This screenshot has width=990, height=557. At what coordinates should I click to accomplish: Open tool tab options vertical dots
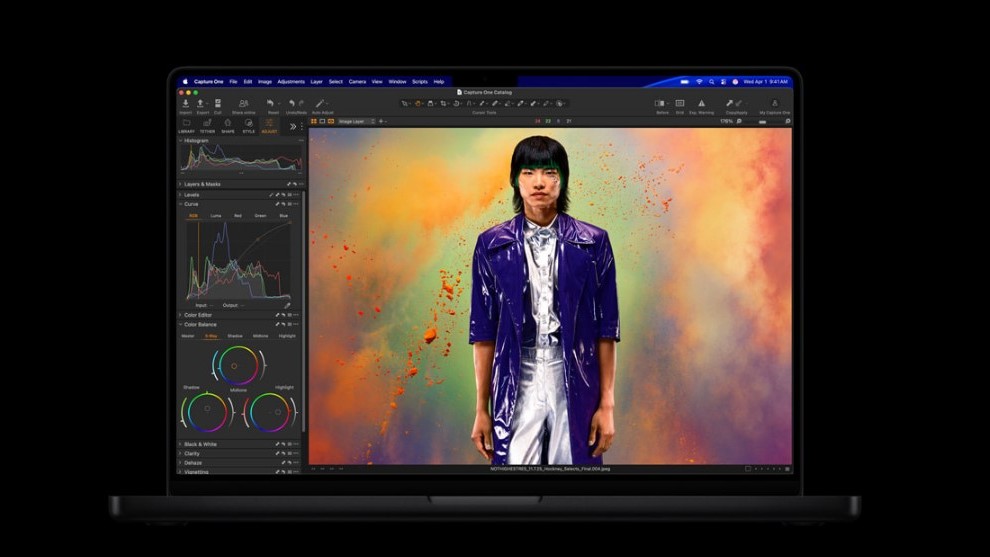[301, 126]
